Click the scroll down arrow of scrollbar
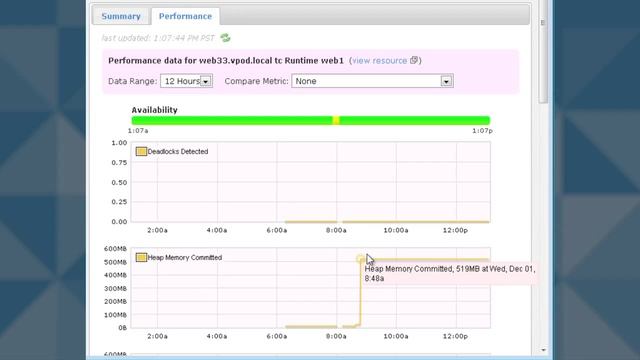The height and width of the screenshot is (360, 640). [543, 350]
